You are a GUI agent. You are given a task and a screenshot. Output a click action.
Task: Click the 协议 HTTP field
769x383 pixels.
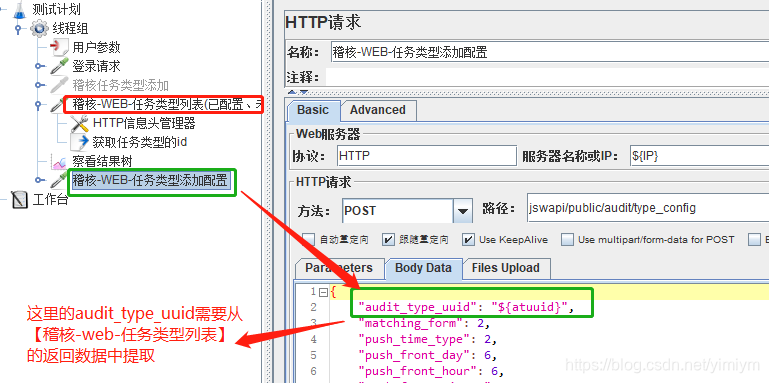pyautogui.click(x=427, y=155)
